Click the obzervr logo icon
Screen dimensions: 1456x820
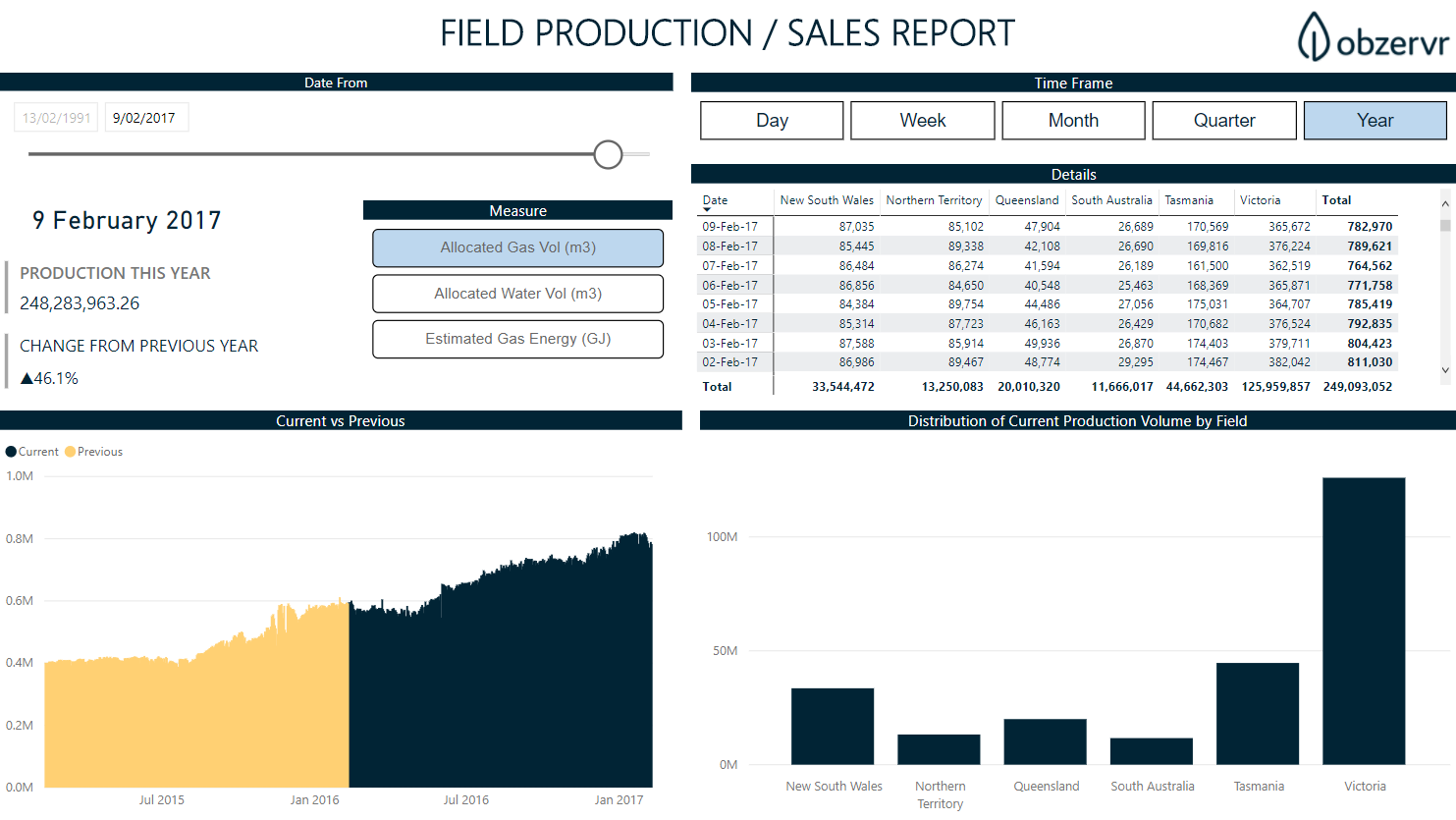[x=1314, y=37]
